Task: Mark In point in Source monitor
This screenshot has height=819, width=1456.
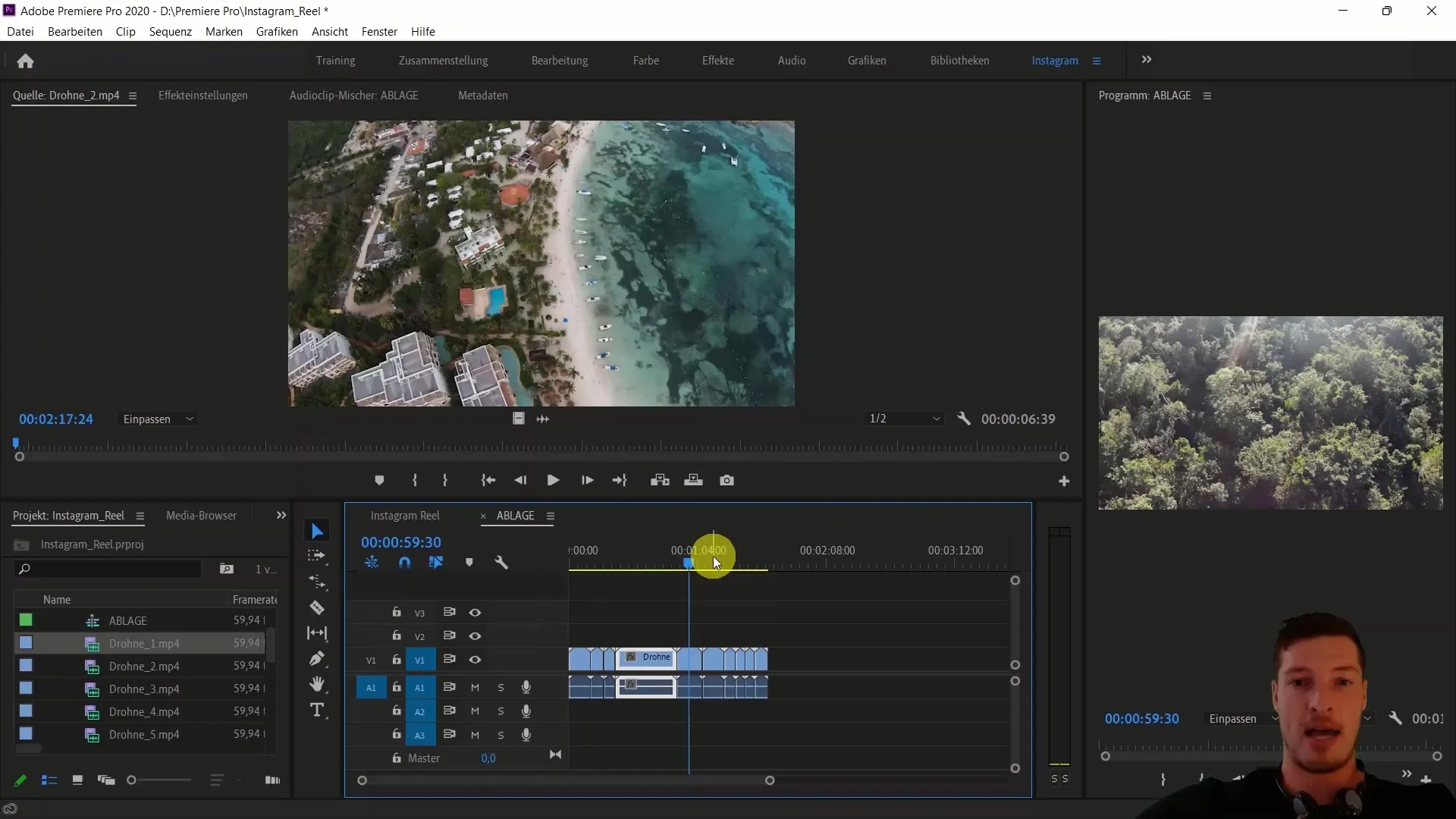Action: click(415, 480)
